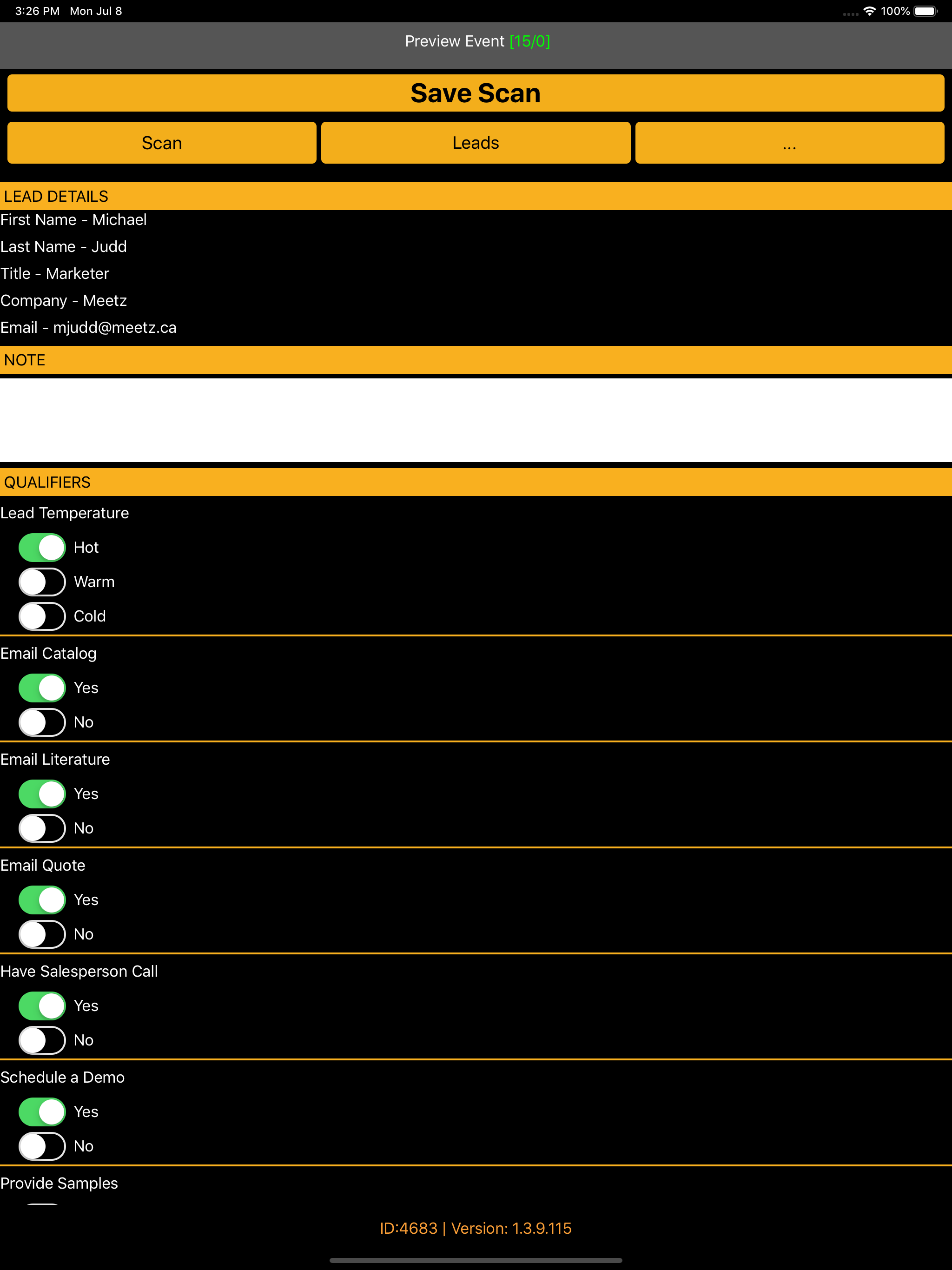The height and width of the screenshot is (1270, 952).
Task: Toggle Have Salesperson Call No switch
Action: pos(42,1040)
